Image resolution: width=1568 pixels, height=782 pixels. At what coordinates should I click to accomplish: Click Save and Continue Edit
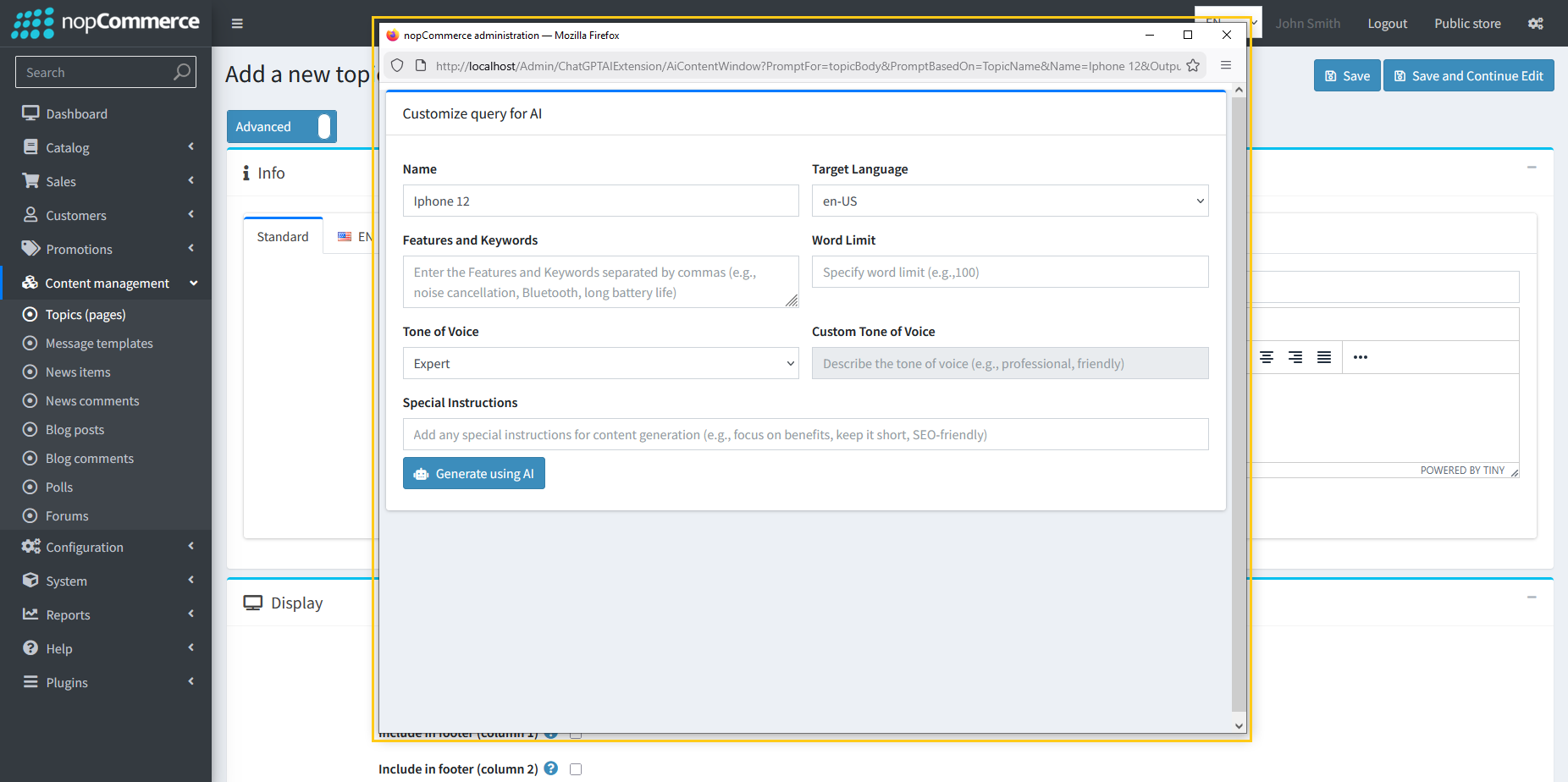[x=1468, y=75]
